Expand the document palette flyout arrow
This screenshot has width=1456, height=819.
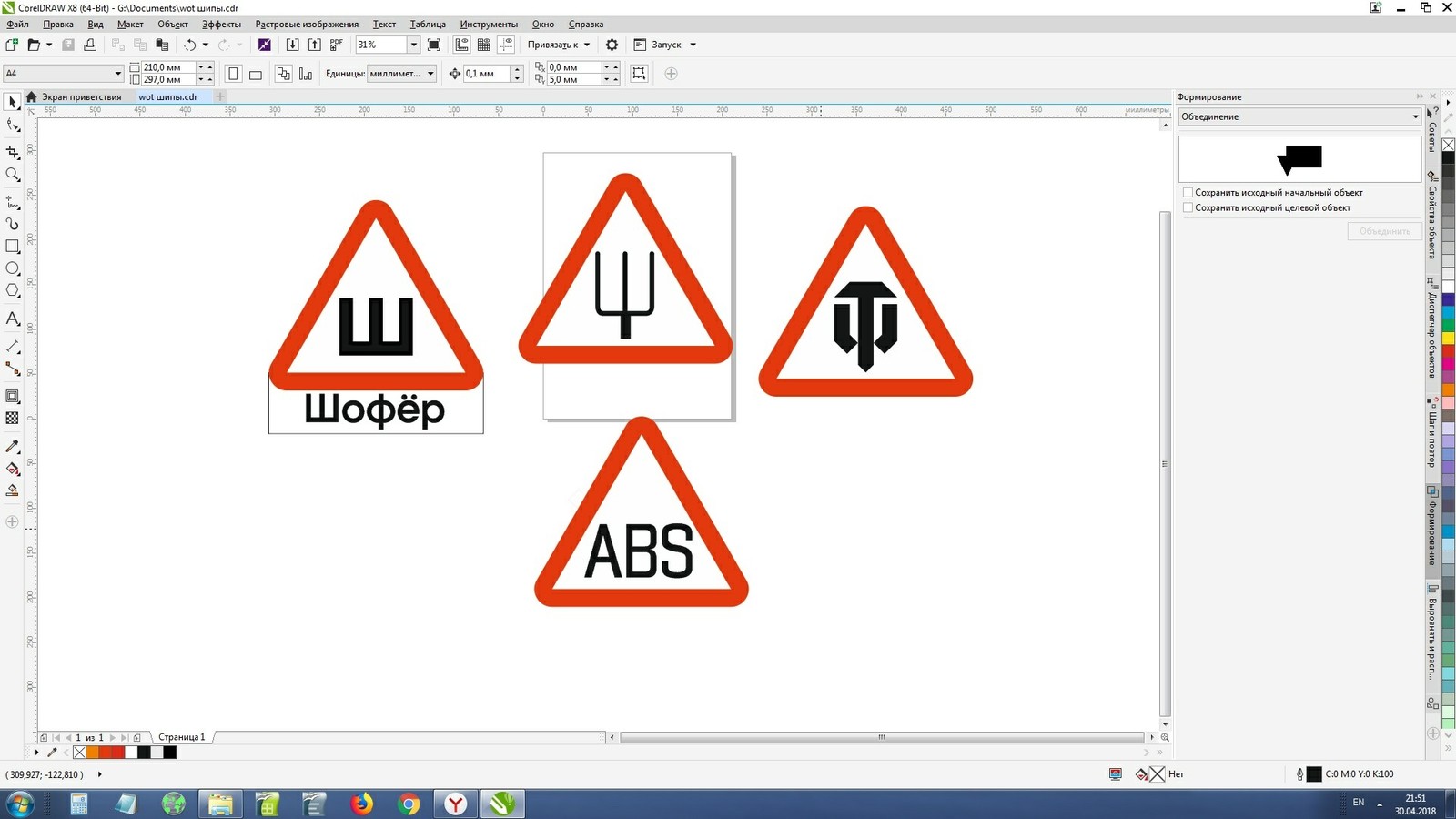coord(37,753)
